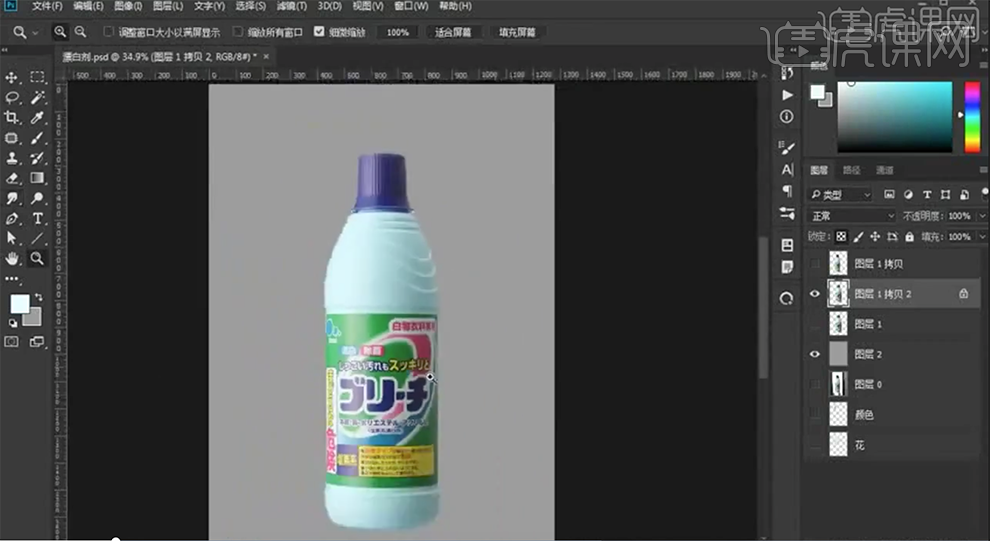Select the Pen tool
Viewport: 990px width, 541px height.
13,218
